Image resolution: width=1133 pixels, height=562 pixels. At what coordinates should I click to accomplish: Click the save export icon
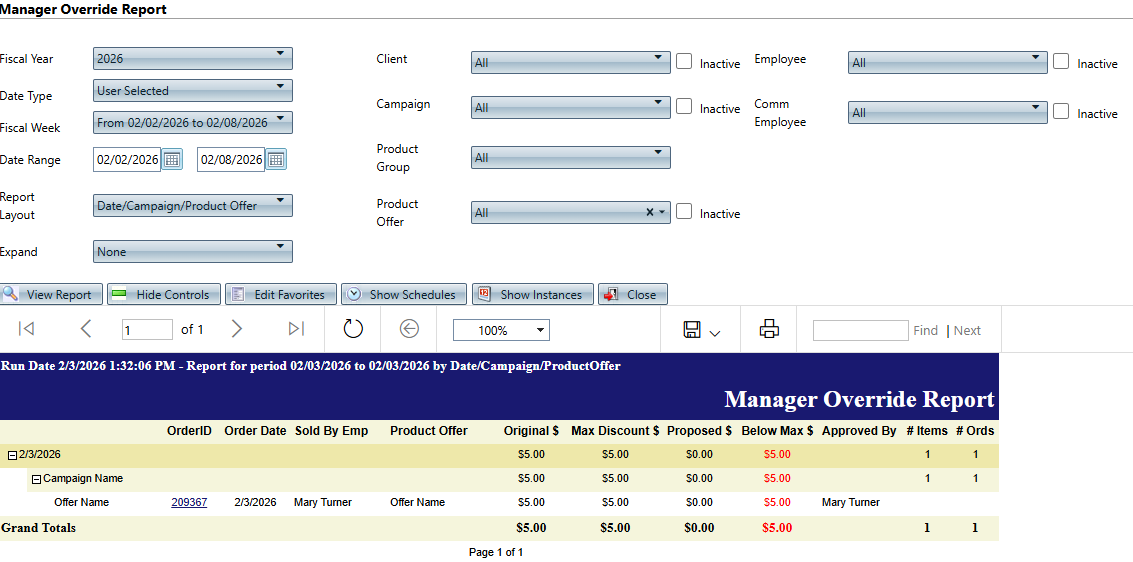click(692, 329)
